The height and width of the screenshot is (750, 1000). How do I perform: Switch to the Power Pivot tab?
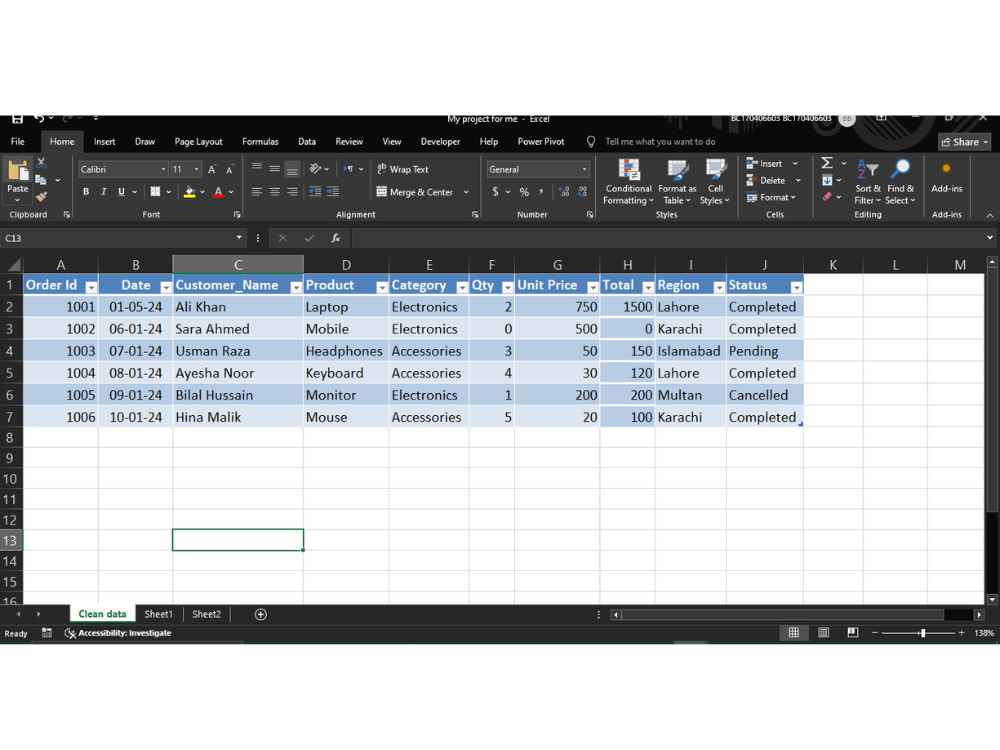[x=541, y=142]
